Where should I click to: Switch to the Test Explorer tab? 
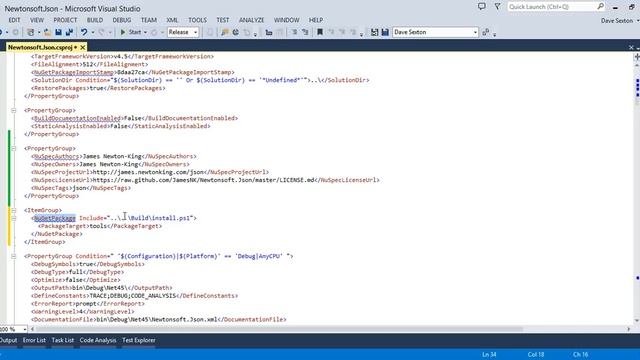click(x=139, y=340)
